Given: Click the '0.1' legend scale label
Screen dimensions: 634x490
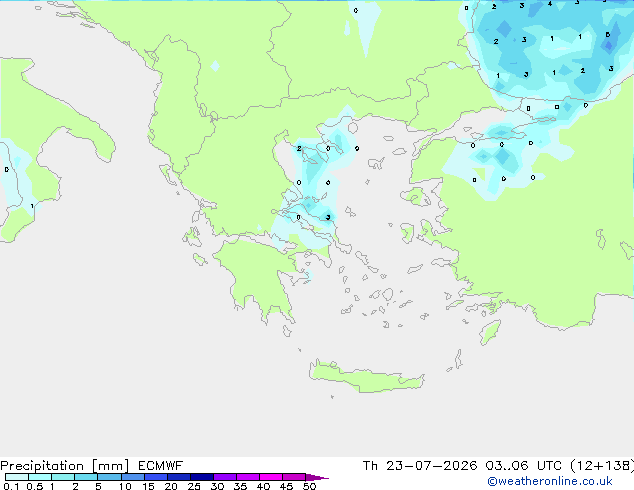Looking at the screenshot, I should [11, 486].
